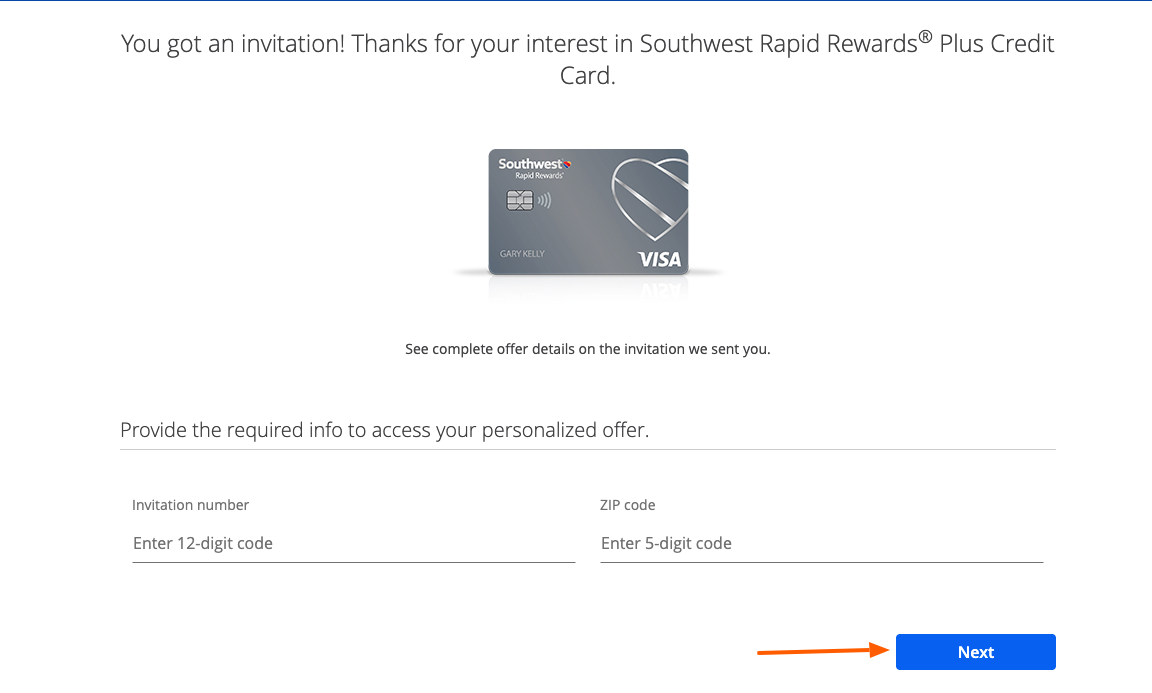Click the credit card image

588,213
